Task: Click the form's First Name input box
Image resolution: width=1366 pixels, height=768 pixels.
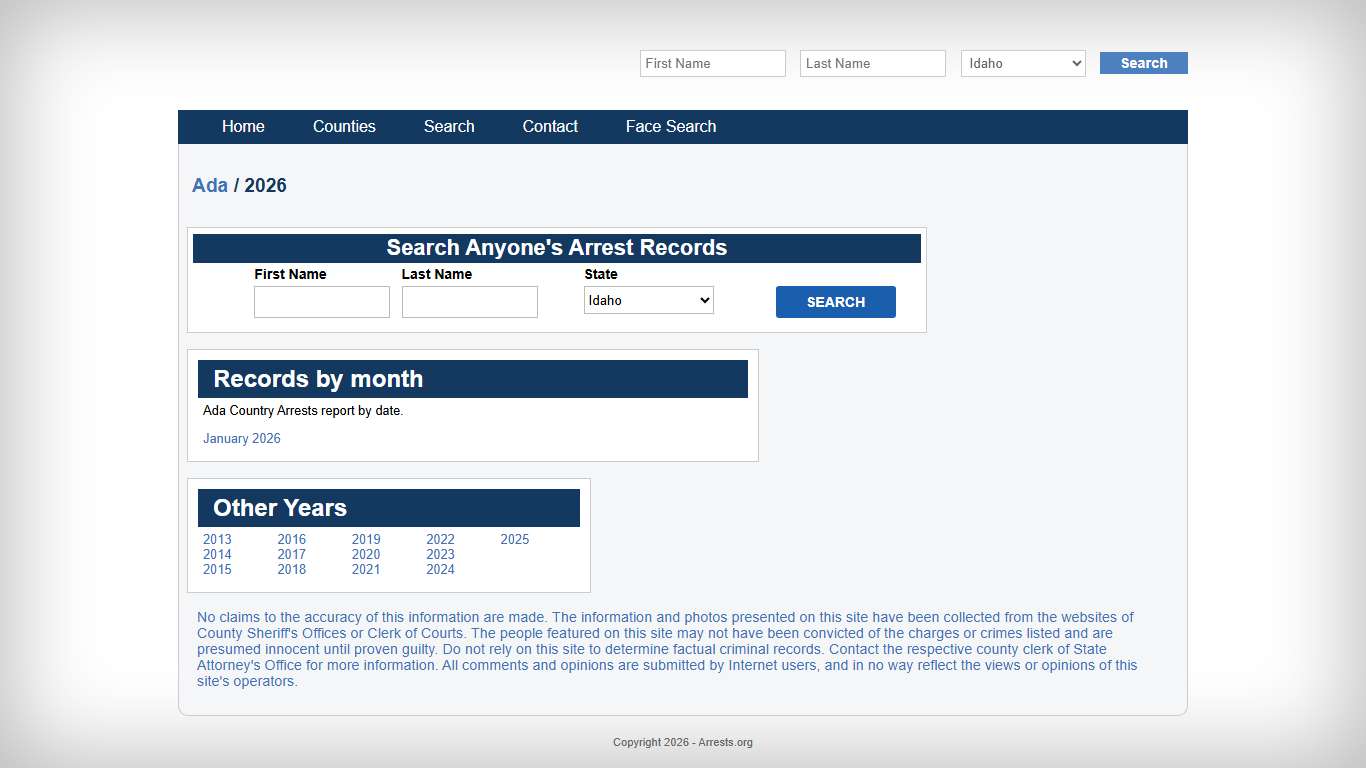Action: coord(321,302)
